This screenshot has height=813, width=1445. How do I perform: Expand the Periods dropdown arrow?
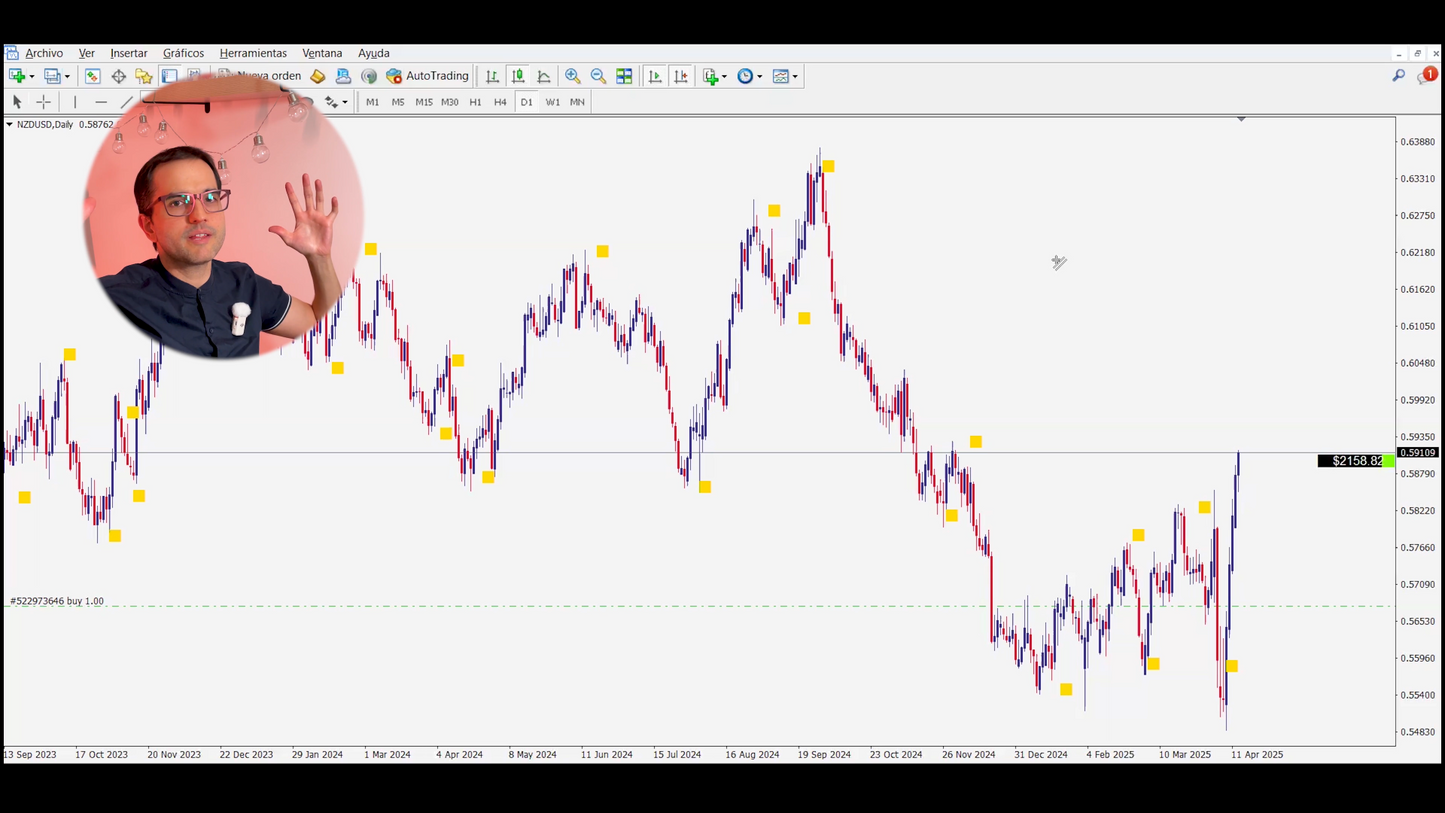pos(760,76)
